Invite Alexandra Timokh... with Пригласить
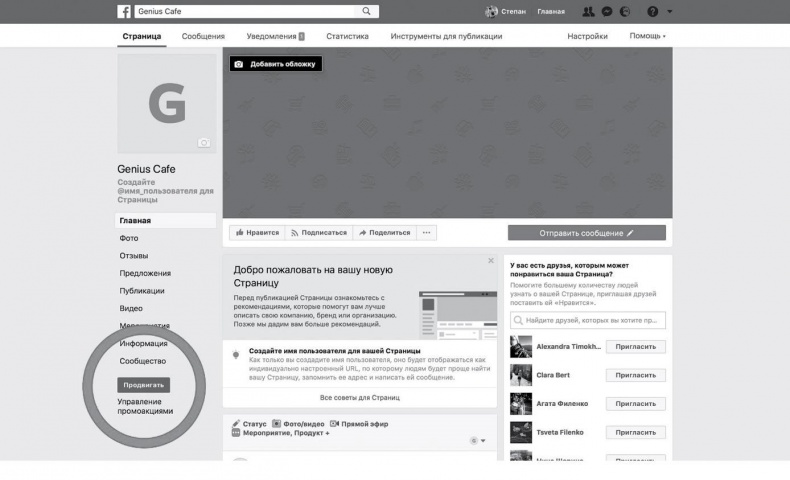Viewport: 790px width, 480px height. point(635,347)
